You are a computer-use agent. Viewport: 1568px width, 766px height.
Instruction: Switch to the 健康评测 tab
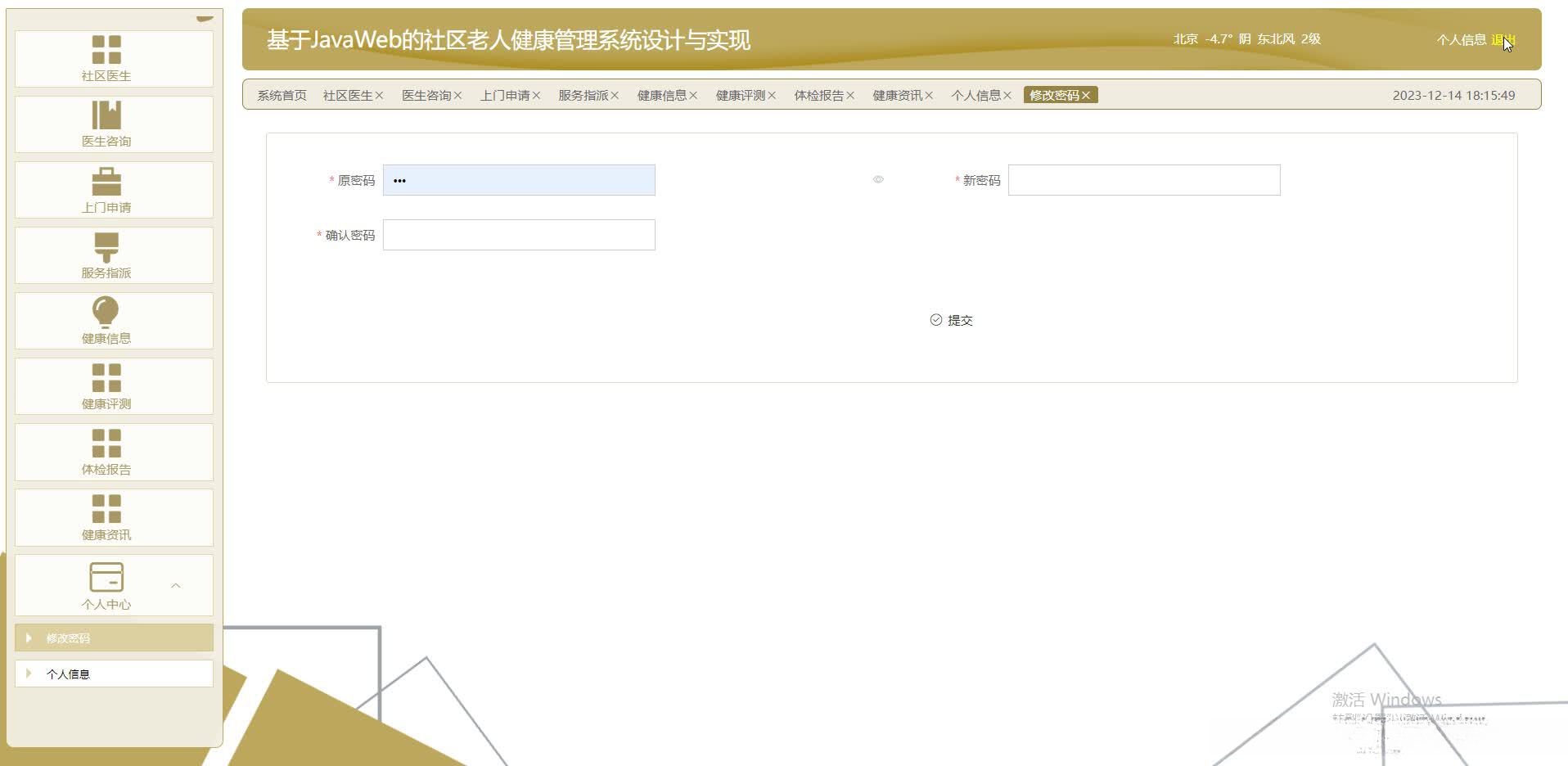click(x=741, y=95)
